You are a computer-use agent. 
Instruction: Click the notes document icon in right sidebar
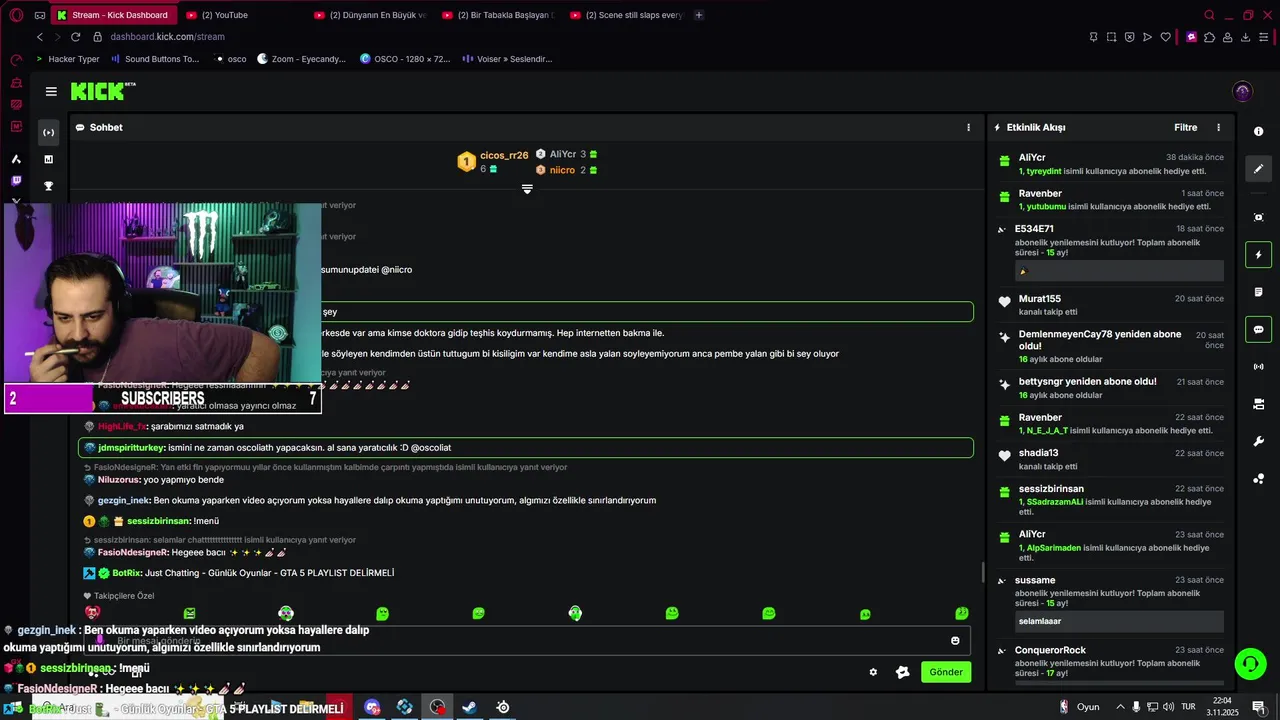1258,292
